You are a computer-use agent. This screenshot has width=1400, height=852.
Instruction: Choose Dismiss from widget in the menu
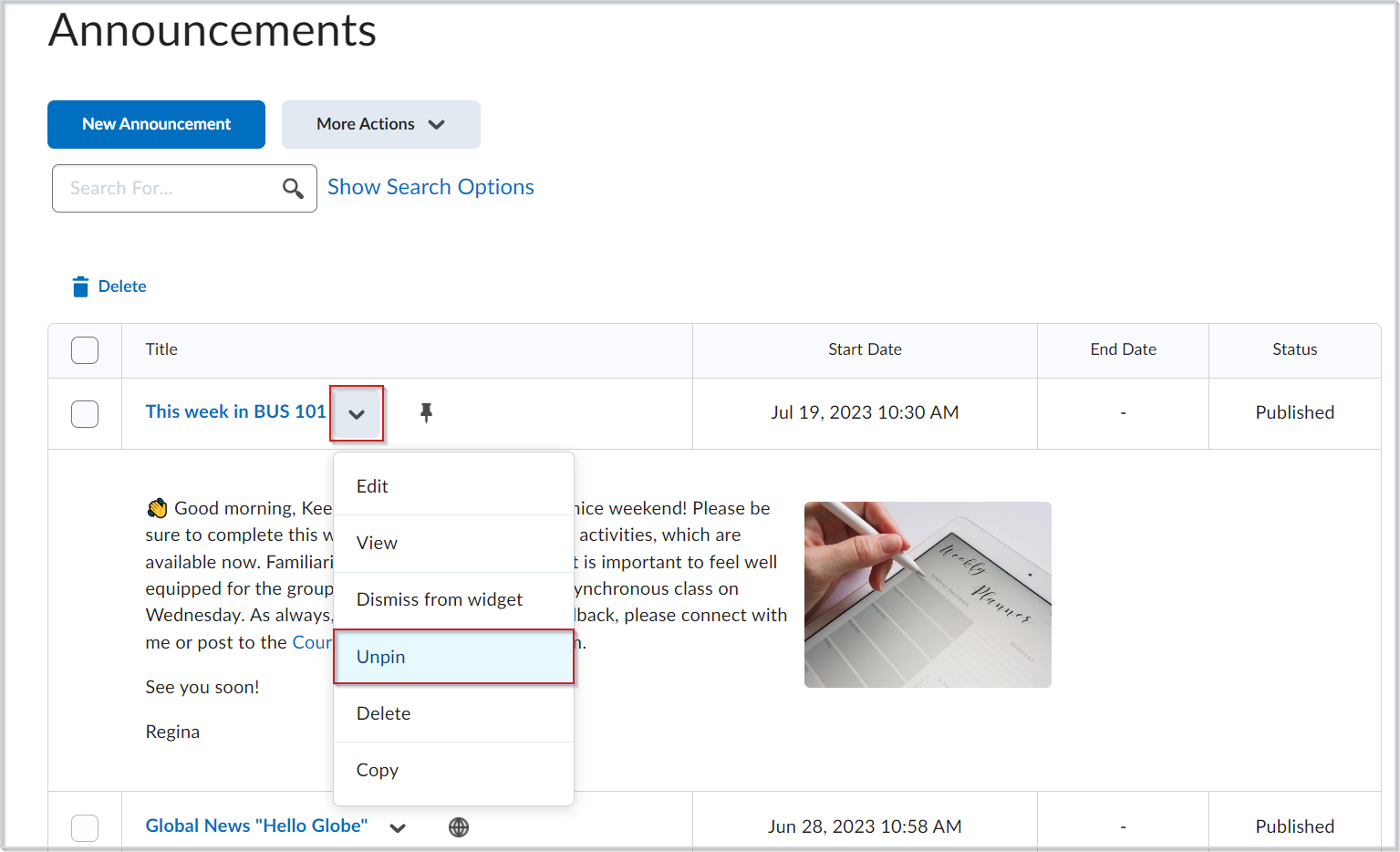(440, 599)
